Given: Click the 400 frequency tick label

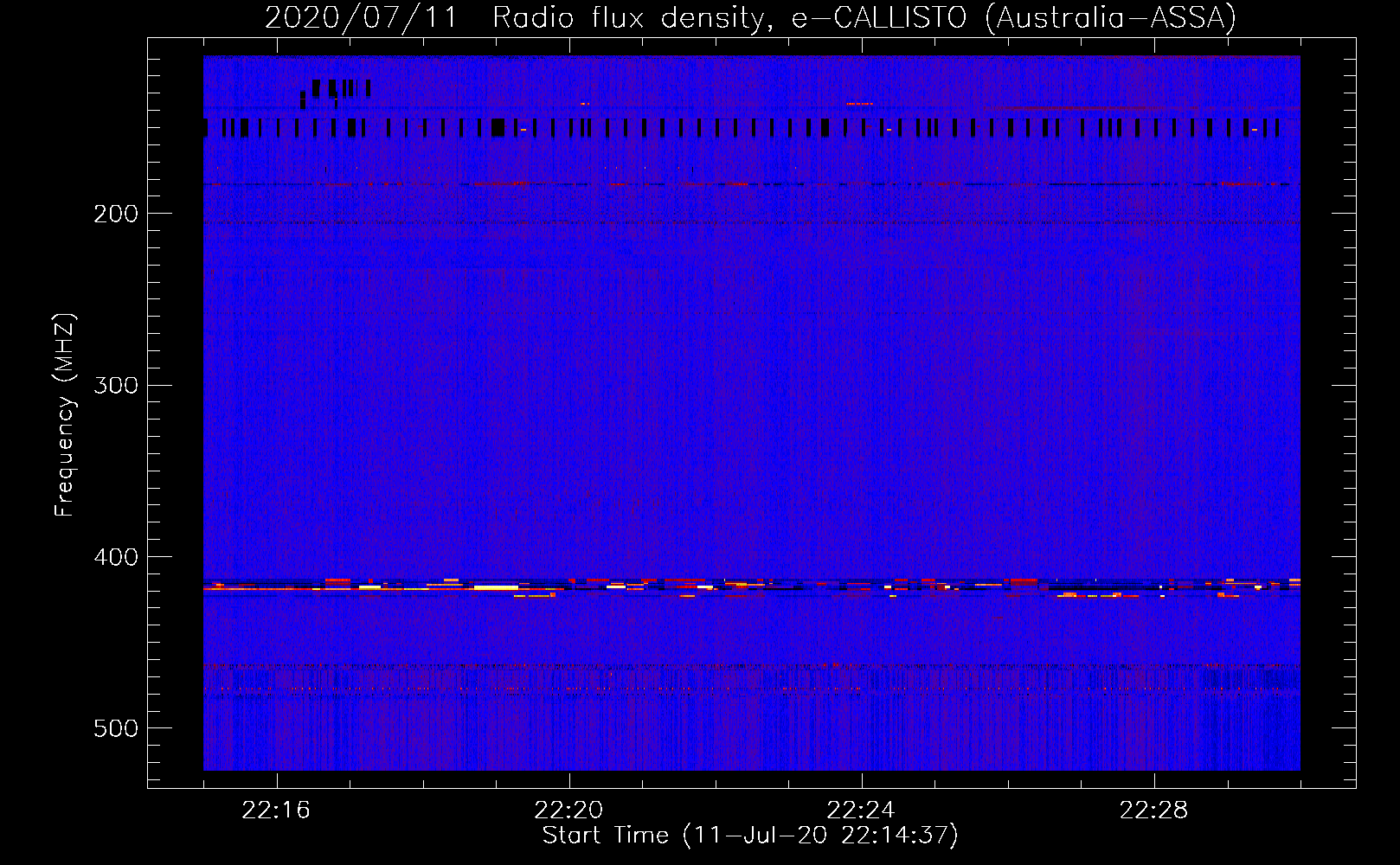Looking at the screenshot, I should click(x=116, y=557).
